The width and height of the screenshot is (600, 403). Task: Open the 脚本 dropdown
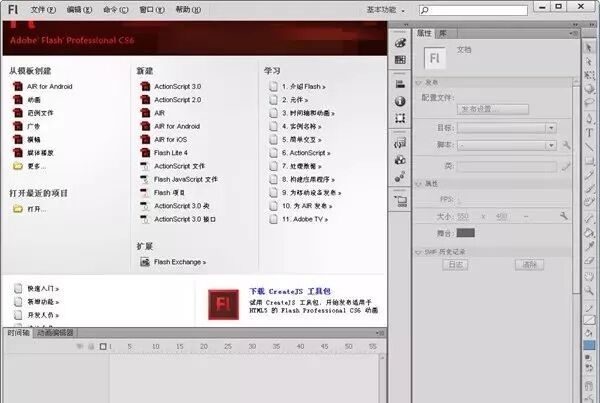click(506, 145)
